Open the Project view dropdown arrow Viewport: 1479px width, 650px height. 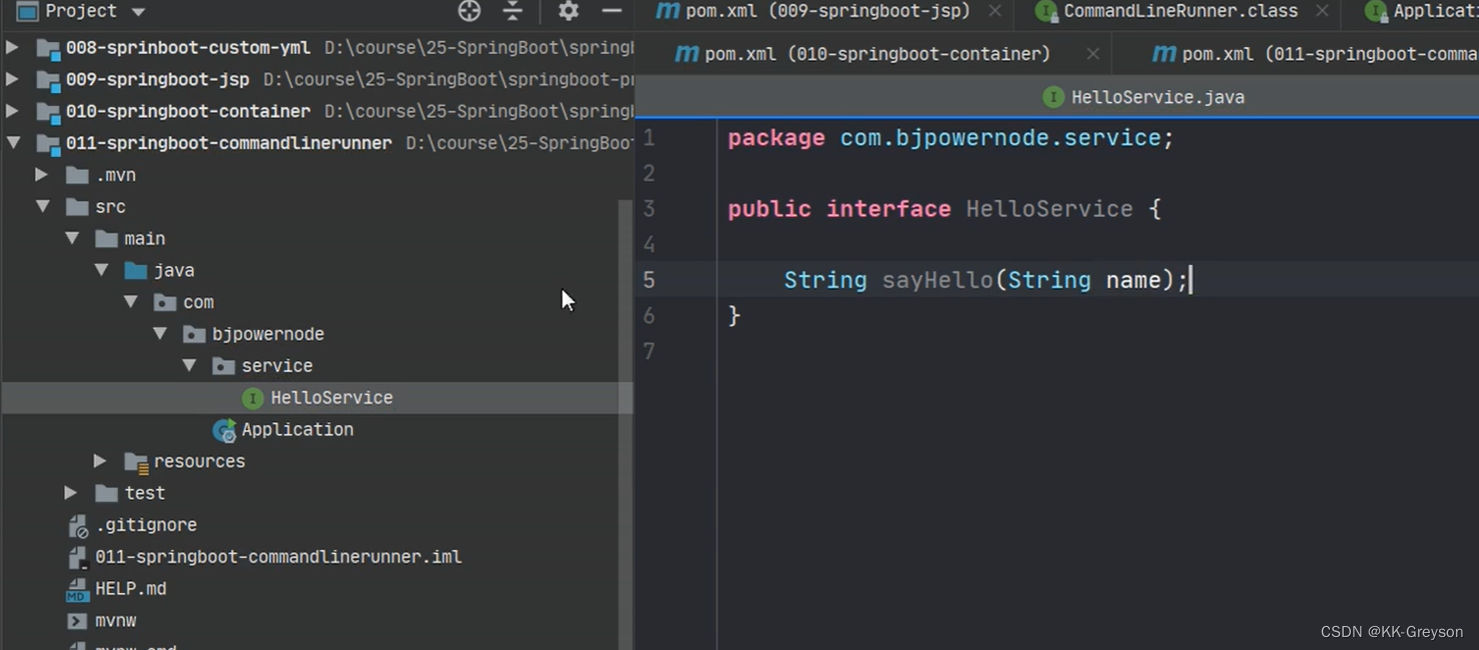pyautogui.click(x=139, y=12)
